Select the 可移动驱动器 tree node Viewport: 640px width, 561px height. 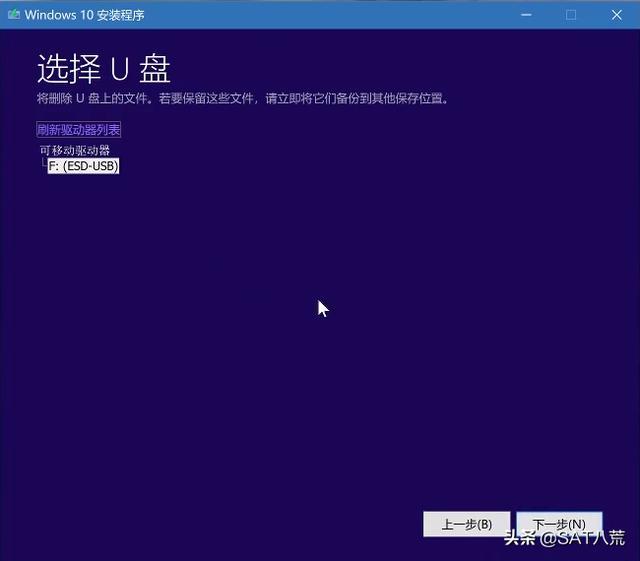(75, 150)
